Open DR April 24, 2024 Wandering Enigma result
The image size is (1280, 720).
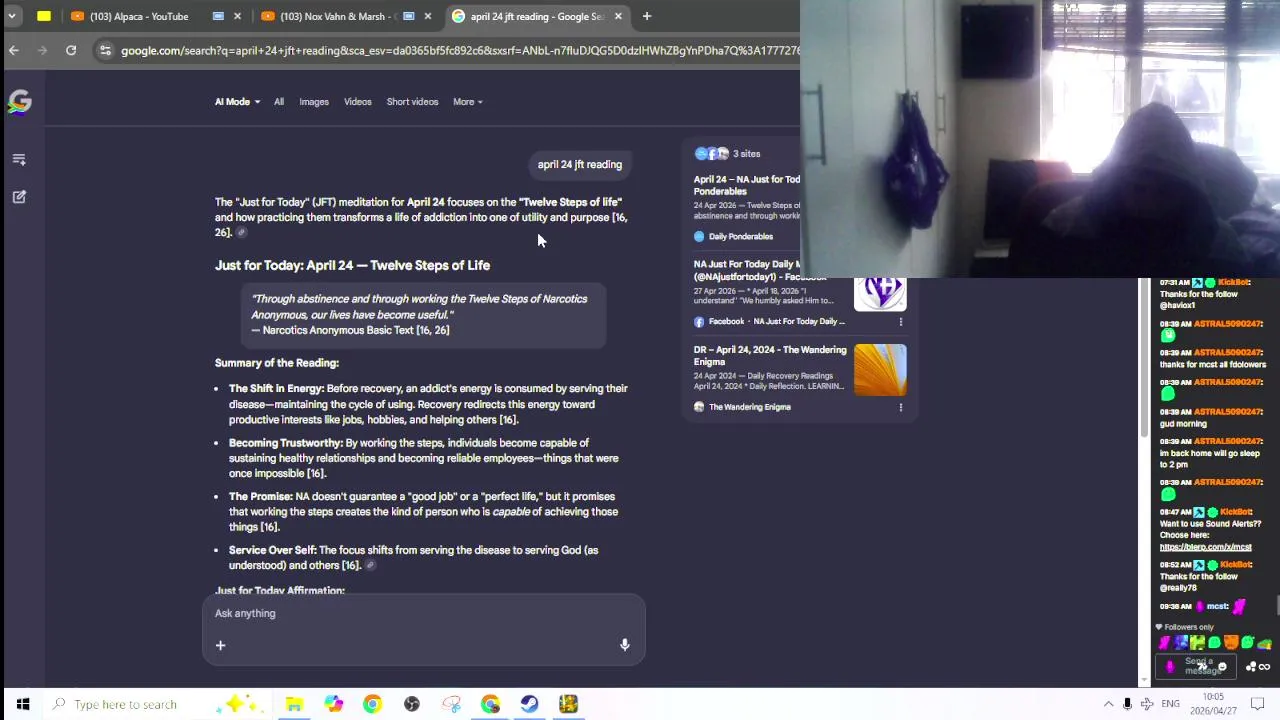[770, 356]
